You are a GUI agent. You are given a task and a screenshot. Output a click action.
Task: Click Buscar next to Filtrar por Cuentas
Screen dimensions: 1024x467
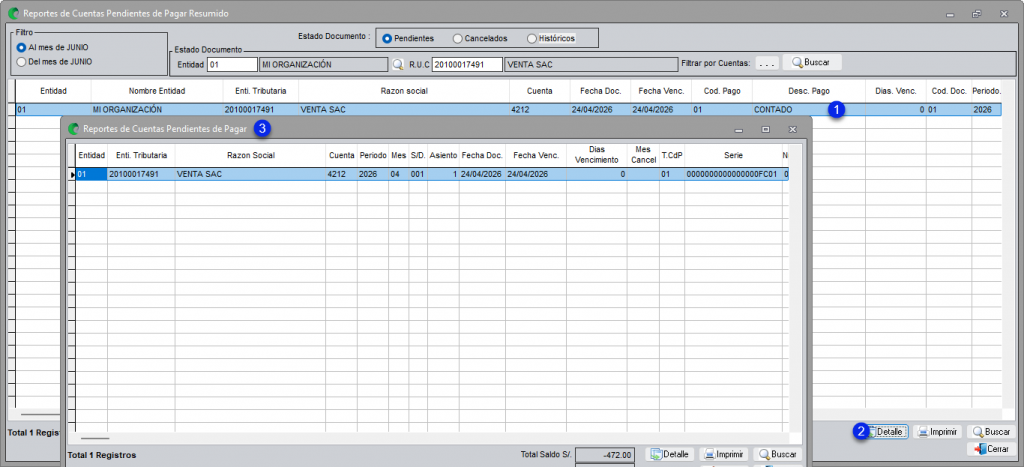point(812,63)
